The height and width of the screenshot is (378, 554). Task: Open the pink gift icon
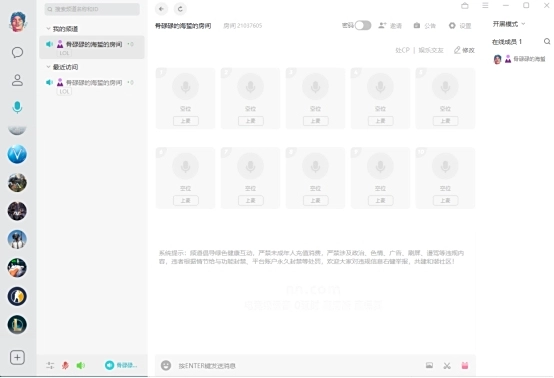(x=465, y=365)
